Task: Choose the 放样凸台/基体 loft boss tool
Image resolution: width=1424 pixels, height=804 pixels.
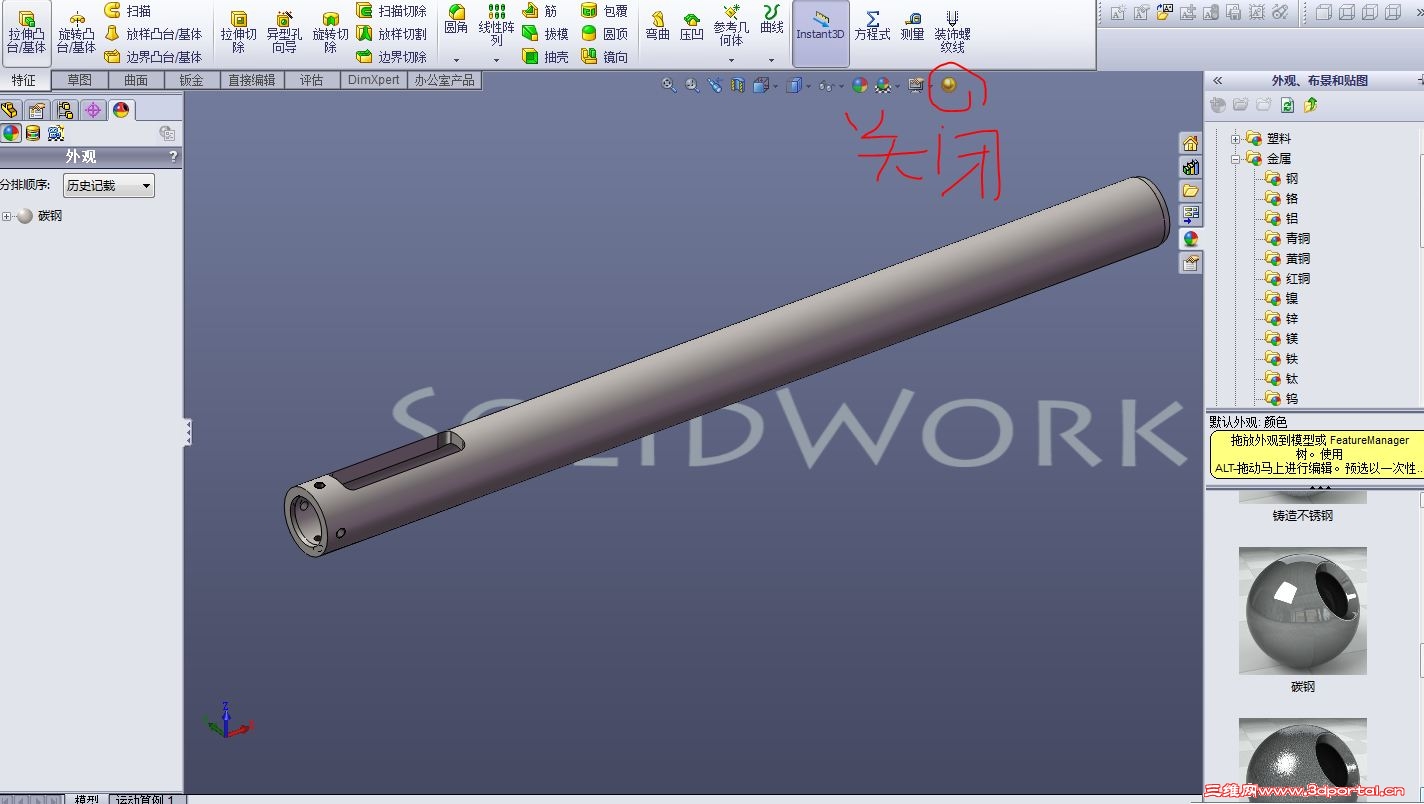Action: click(x=153, y=34)
